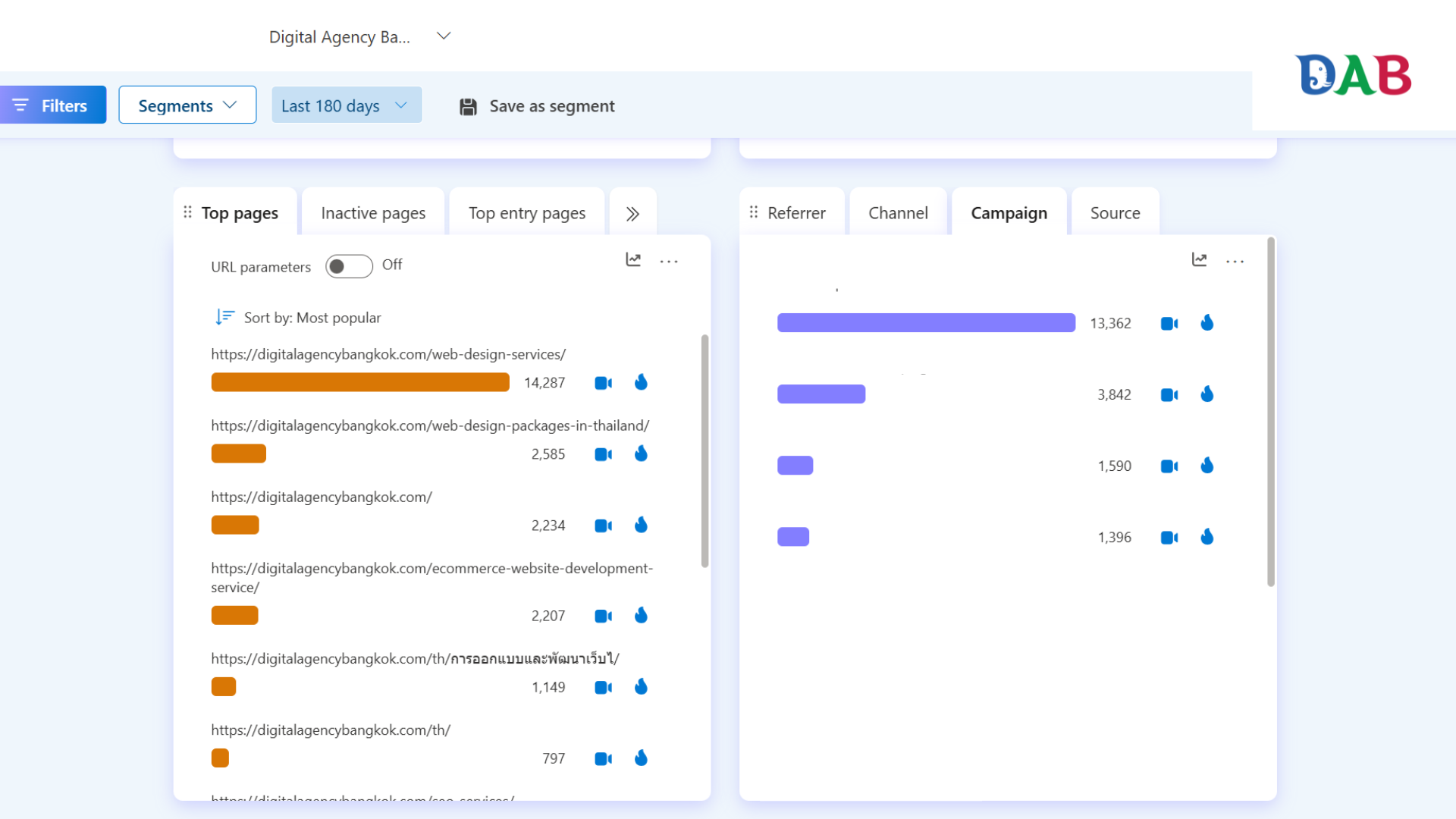Open recordings for homepage row 2,234
Image resolution: width=1456 pixels, height=819 pixels.
pyautogui.click(x=604, y=526)
